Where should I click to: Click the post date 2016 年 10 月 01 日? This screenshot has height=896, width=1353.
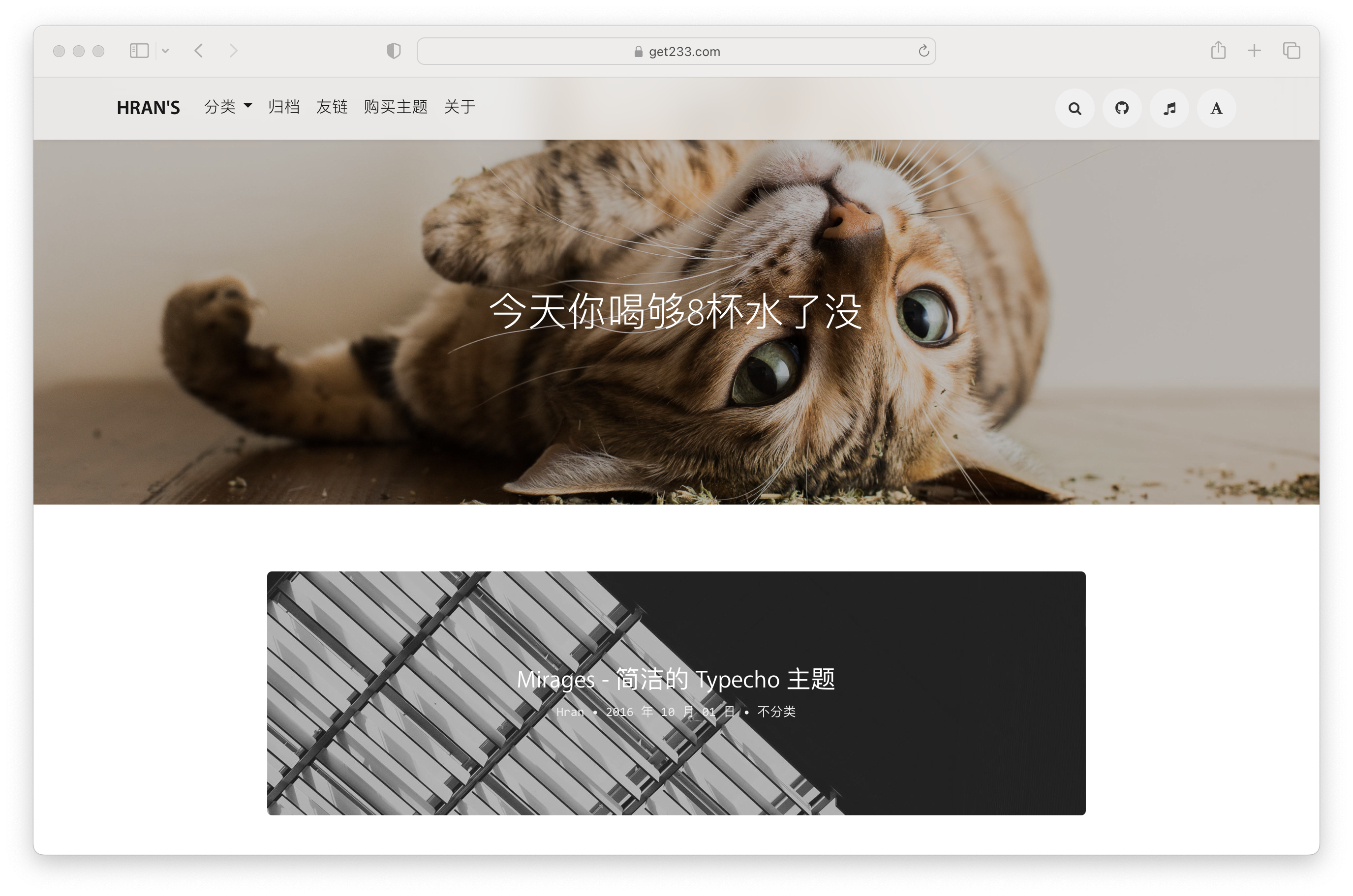tap(670, 712)
